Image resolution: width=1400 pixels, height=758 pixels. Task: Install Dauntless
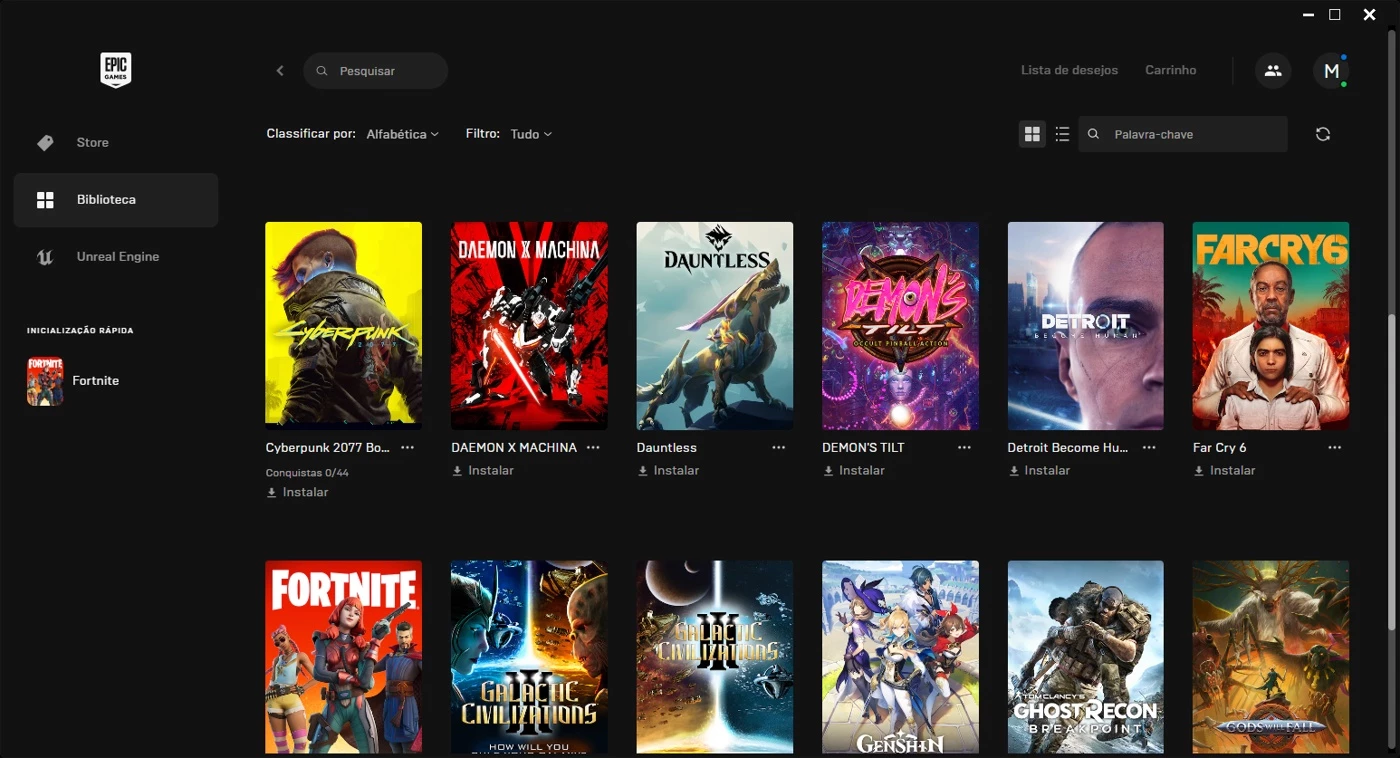point(668,470)
